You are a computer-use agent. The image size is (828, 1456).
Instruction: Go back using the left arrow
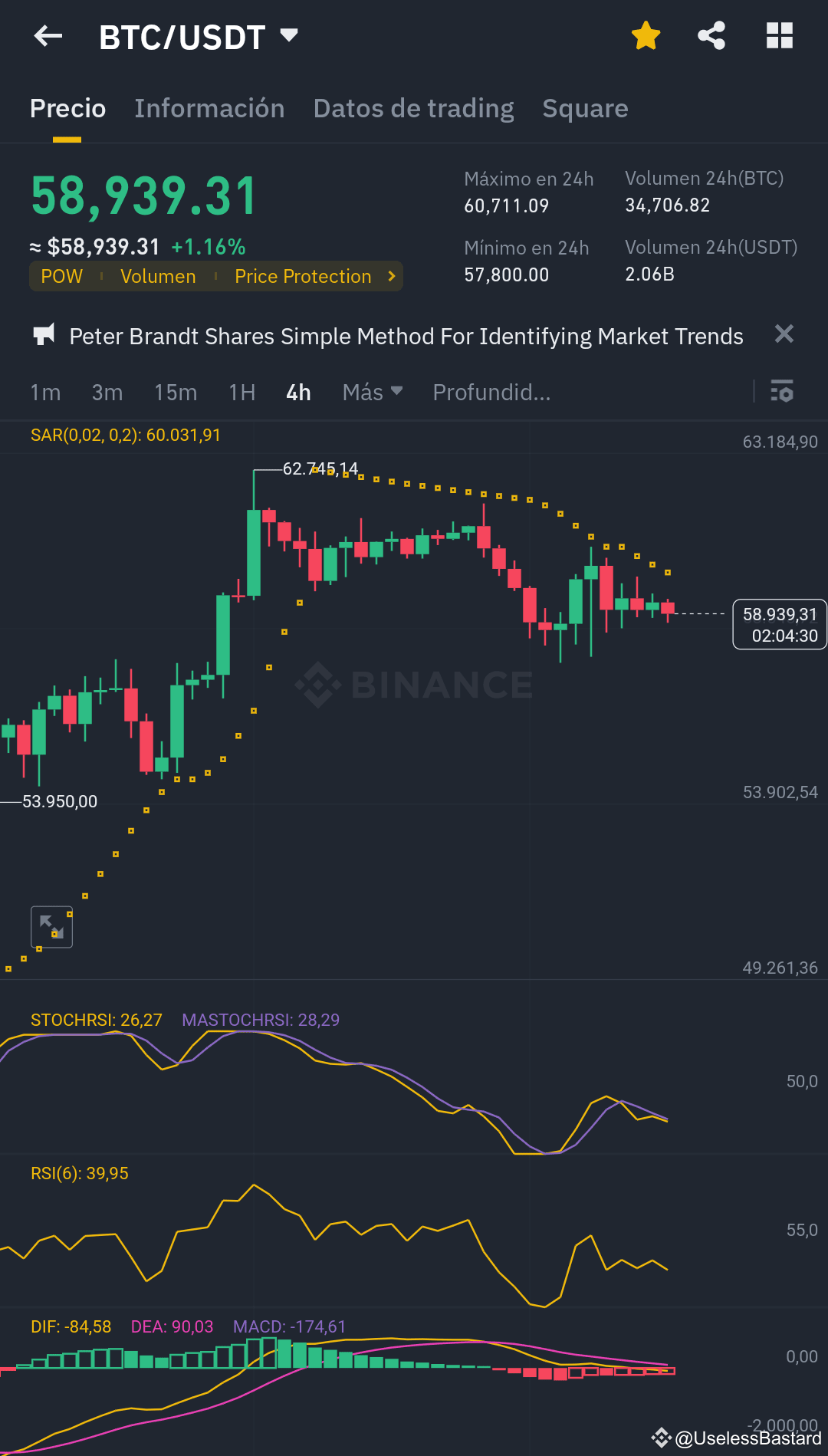point(48,35)
